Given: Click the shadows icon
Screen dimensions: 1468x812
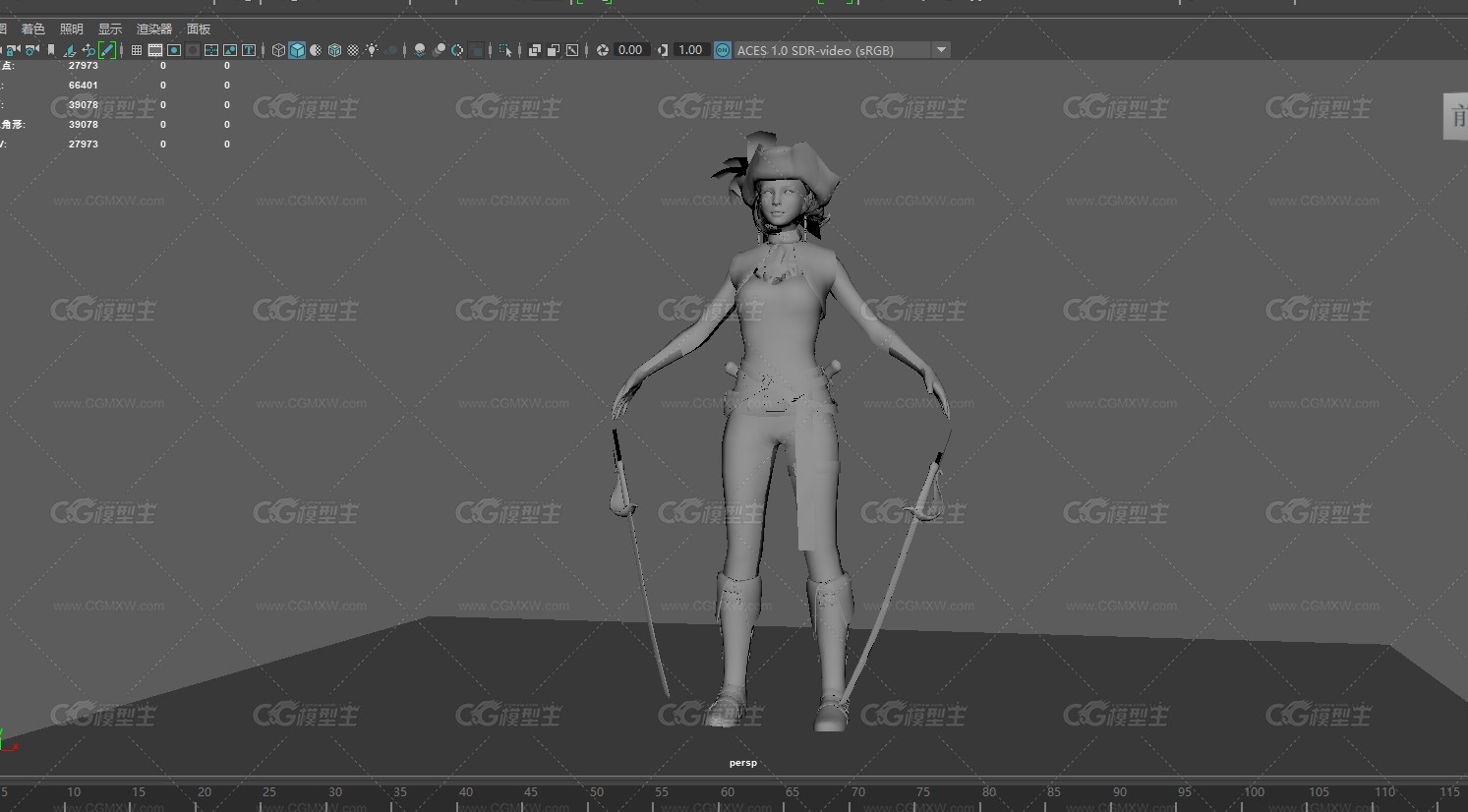Looking at the screenshot, I should 391,50.
